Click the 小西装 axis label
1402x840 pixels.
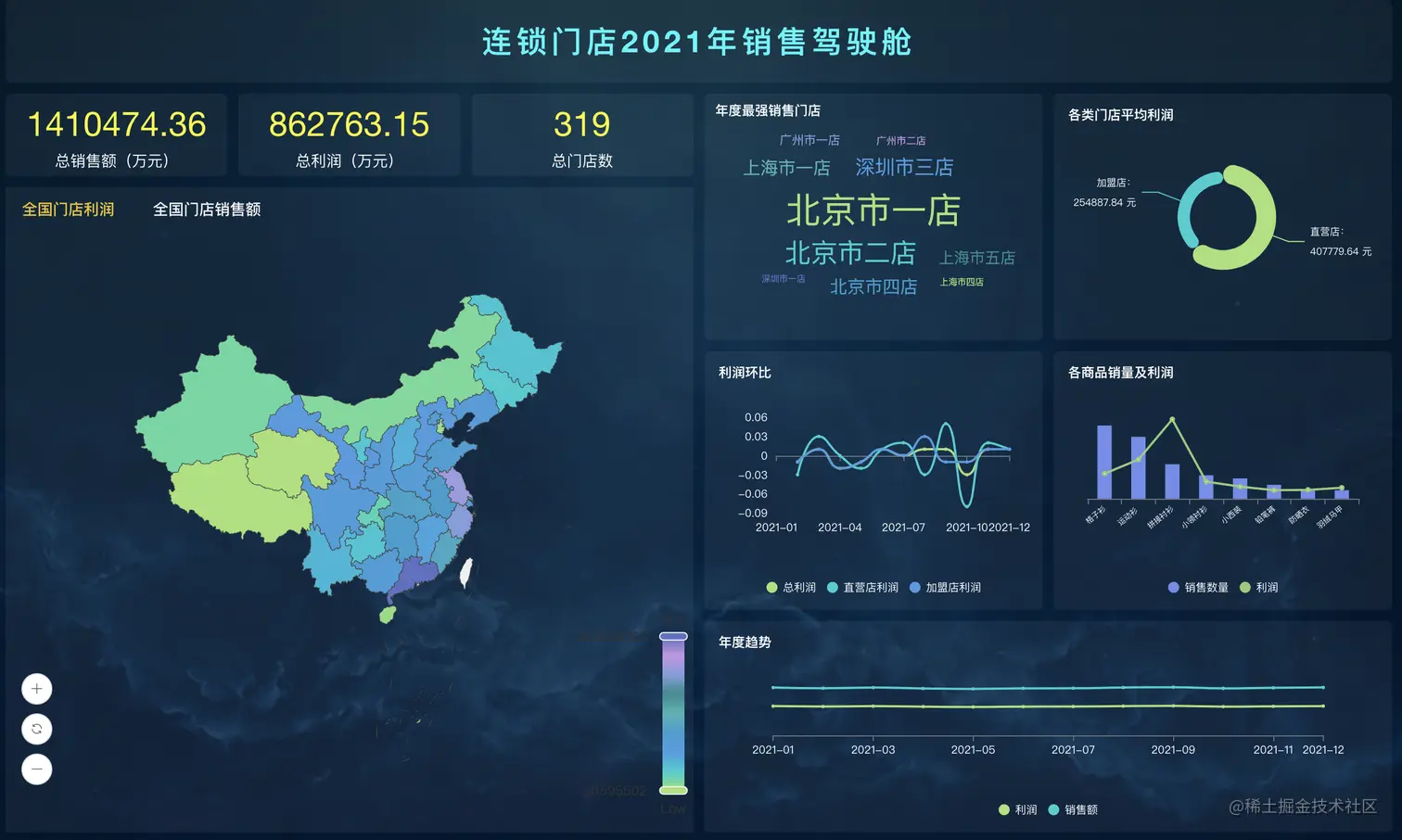point(1231,514)
